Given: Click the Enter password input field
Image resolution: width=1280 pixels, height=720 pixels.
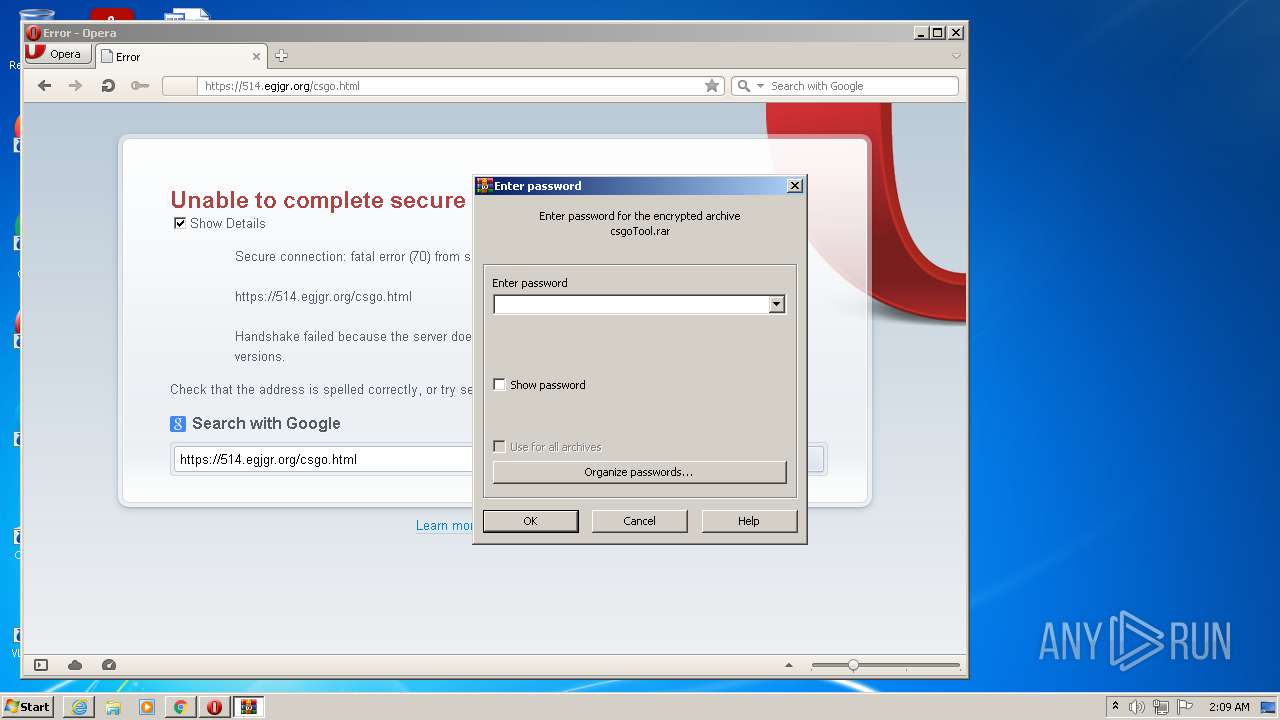Looking at the screenshot, I should [x=630, y=304].
